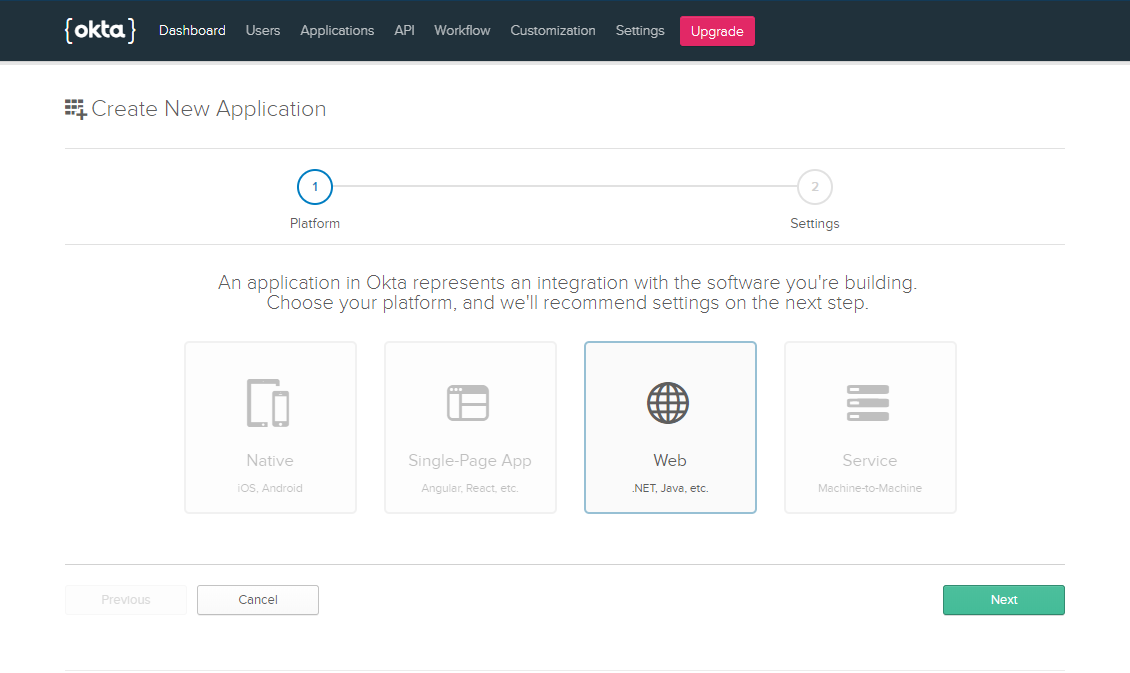Click the 'Angular, React, etc.' subtitle
Image resolution: width=1130 pixels, height=673 pixels.
470,488
